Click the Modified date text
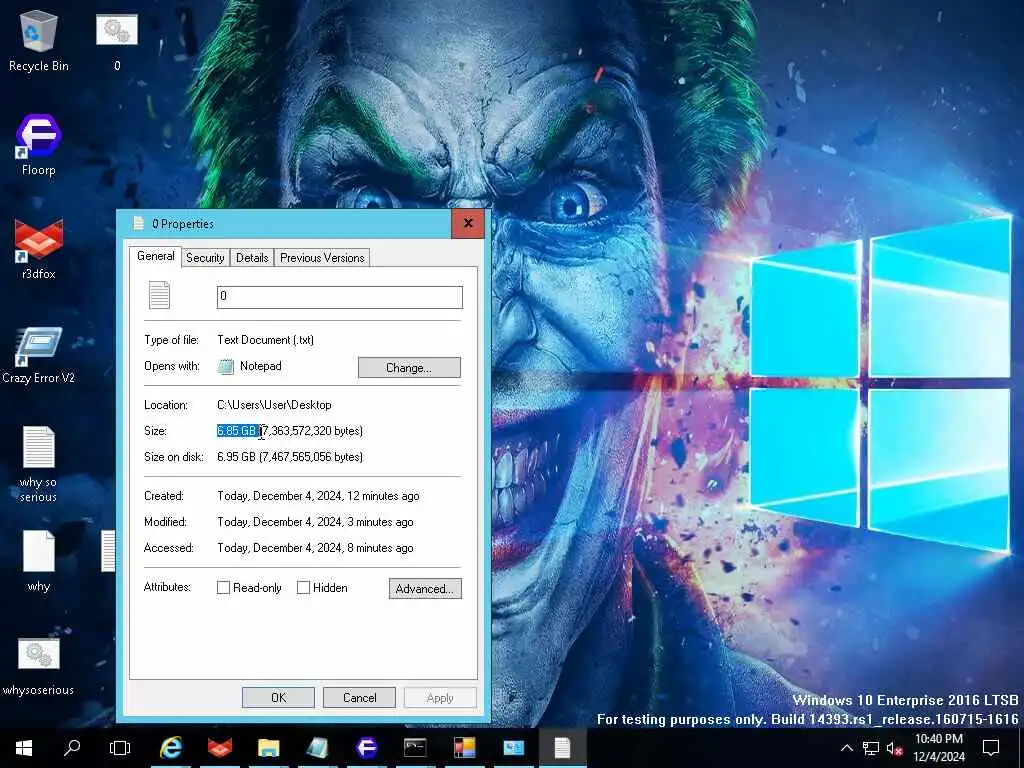1024x768 pixels. click(315, 522)
